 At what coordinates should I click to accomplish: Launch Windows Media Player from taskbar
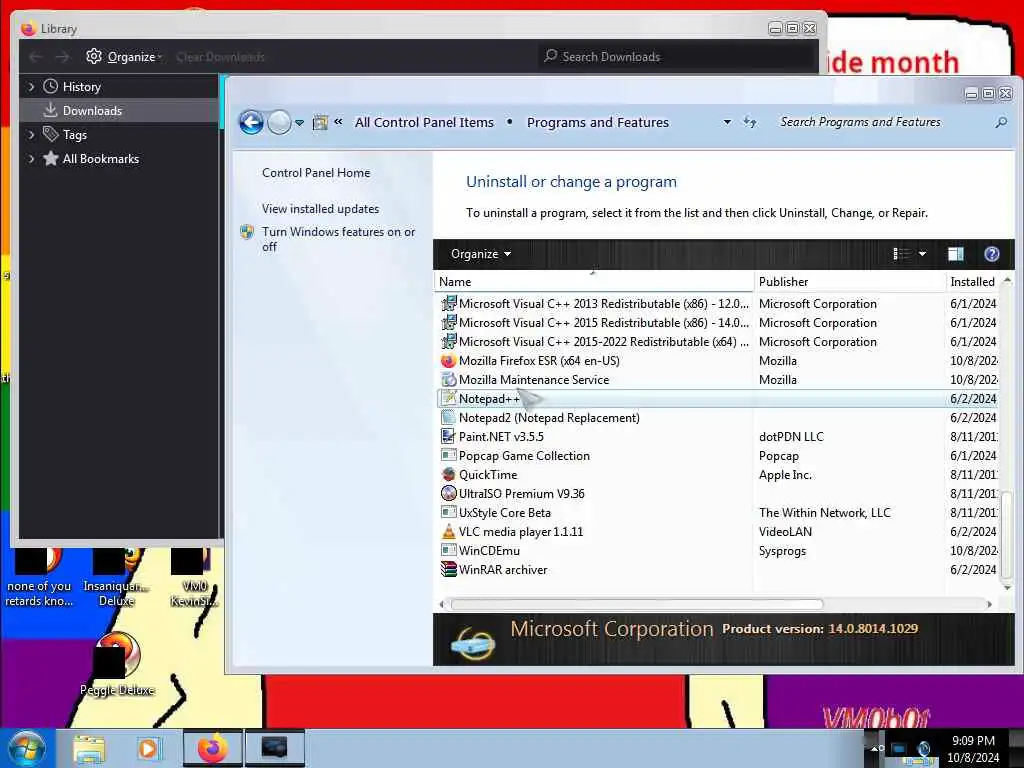click(x=148, y=748)
